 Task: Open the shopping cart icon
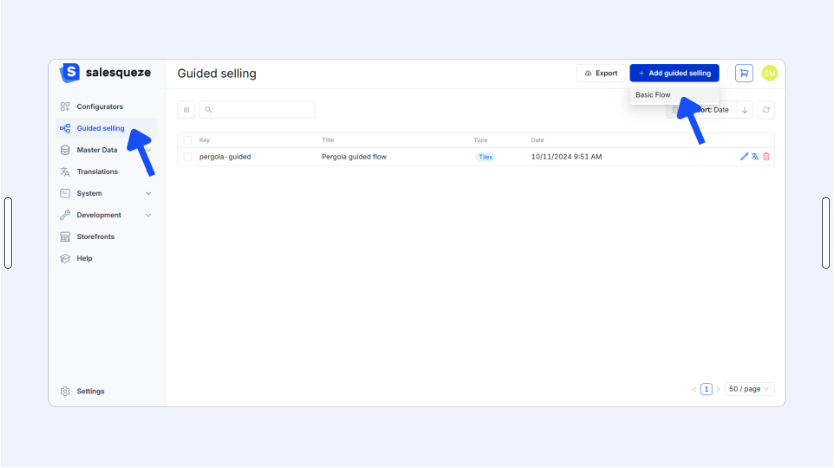(744, 73)
